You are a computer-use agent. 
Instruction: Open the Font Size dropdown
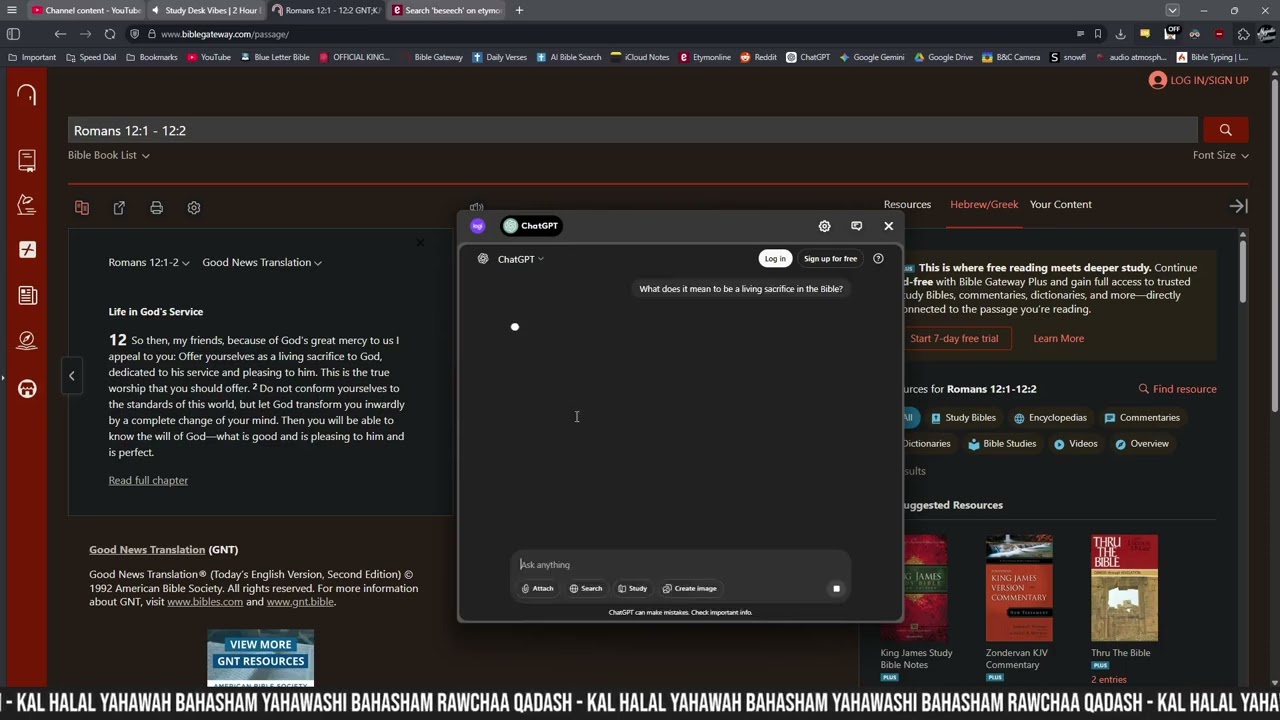(x=1221, y=155)
